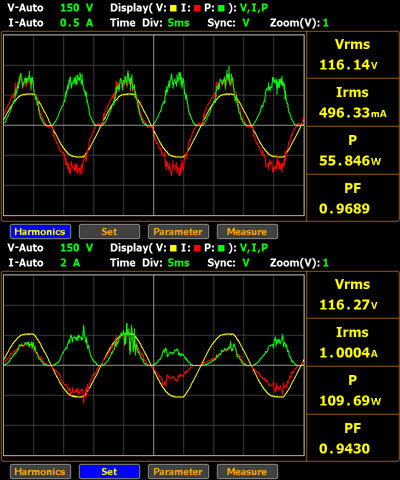The height and width of the screenshot is (480, 400).
Task: Select the PF 0.9430 reading
Action: tap(353, 438)
